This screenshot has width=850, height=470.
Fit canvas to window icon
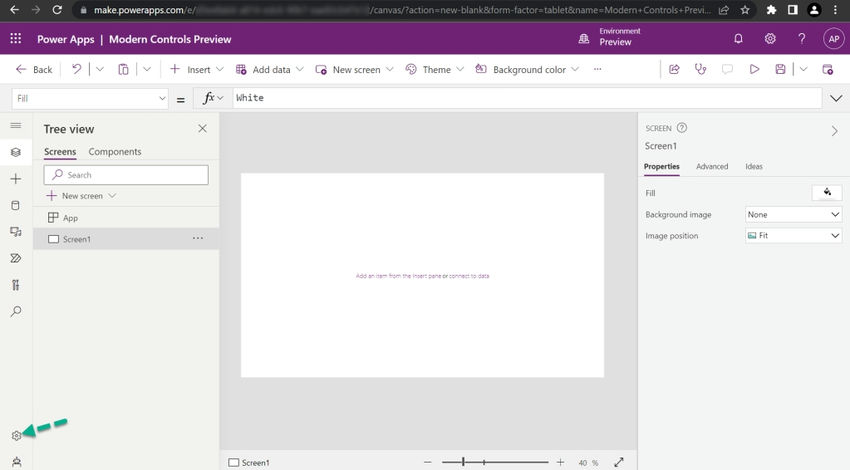619,462
